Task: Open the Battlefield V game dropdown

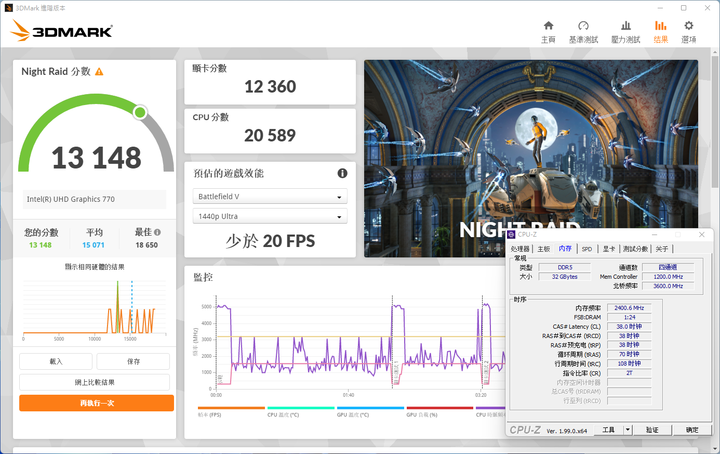Action: tap(270, 196)
